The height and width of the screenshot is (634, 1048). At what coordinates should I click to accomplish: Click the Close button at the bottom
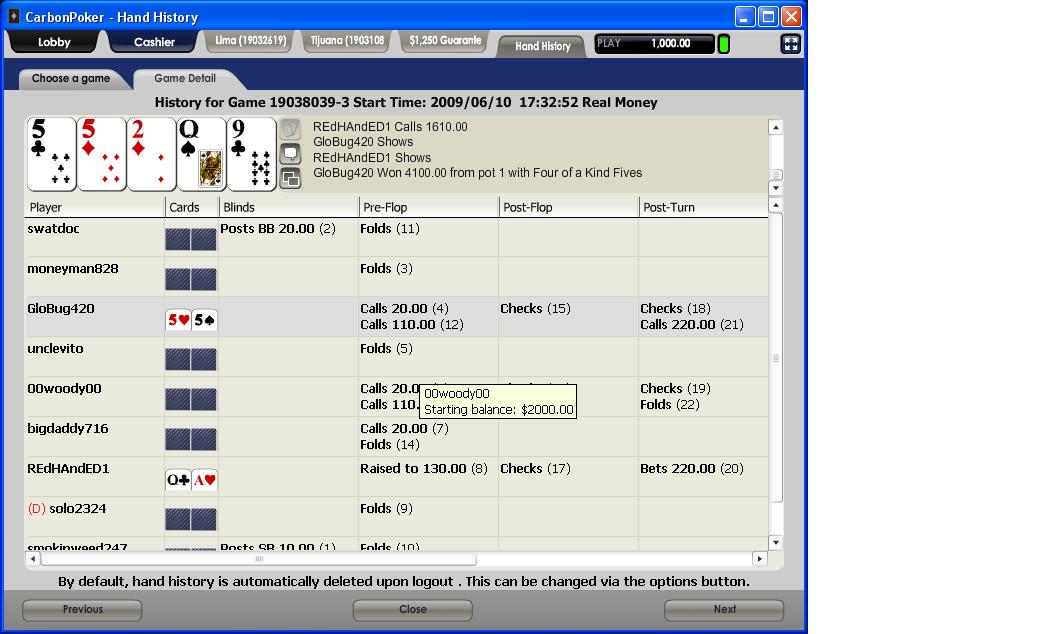pyautogui.click(x=412, y=609)
